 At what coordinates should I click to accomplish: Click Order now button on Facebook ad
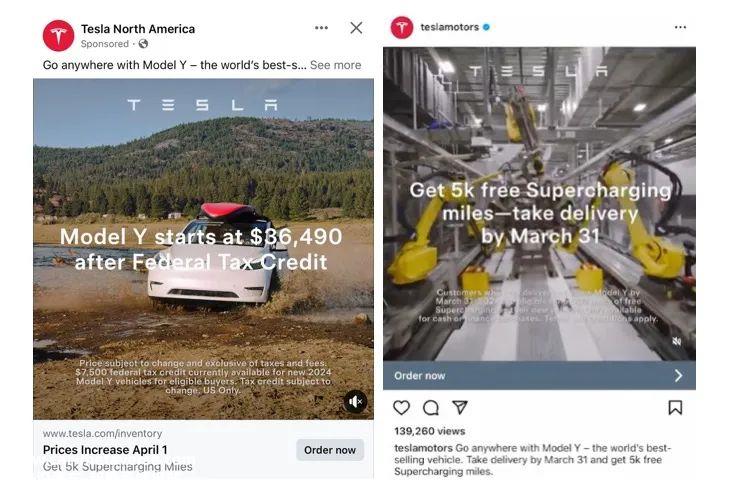[330, 450]
